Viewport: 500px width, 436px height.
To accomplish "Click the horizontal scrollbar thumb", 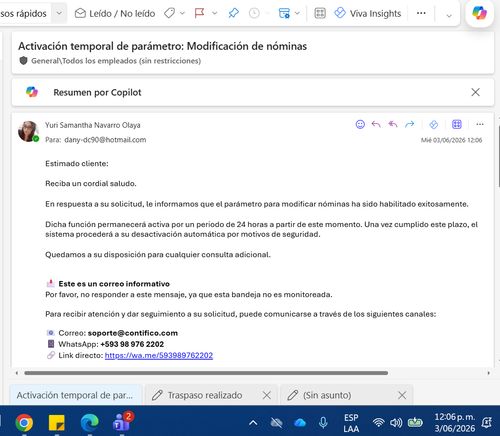I will (206, 373).
